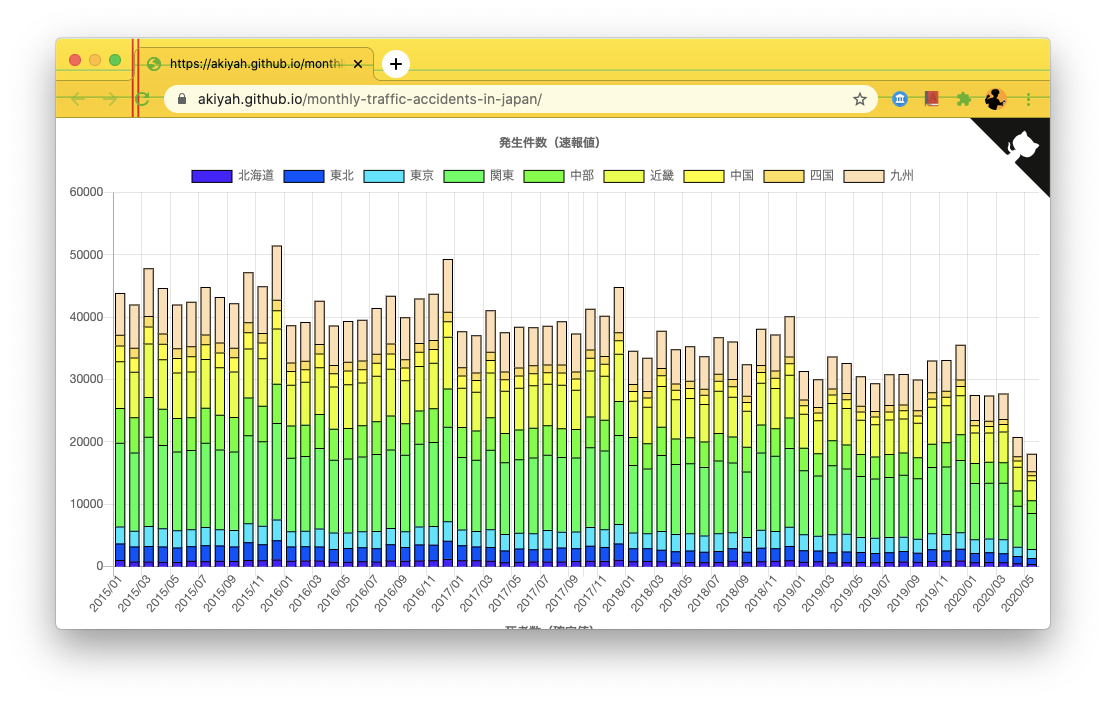
Task: Click the address bar URL field
Action: click(521, 99)
